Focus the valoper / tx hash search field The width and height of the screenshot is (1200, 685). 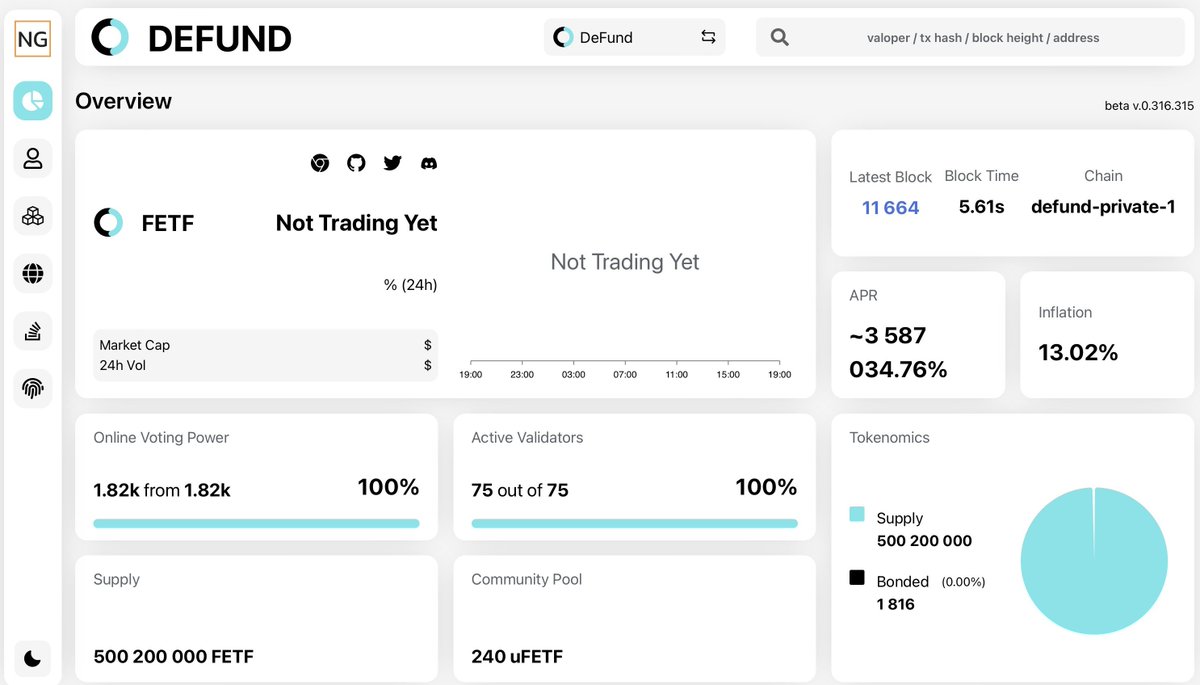[982, 38]
